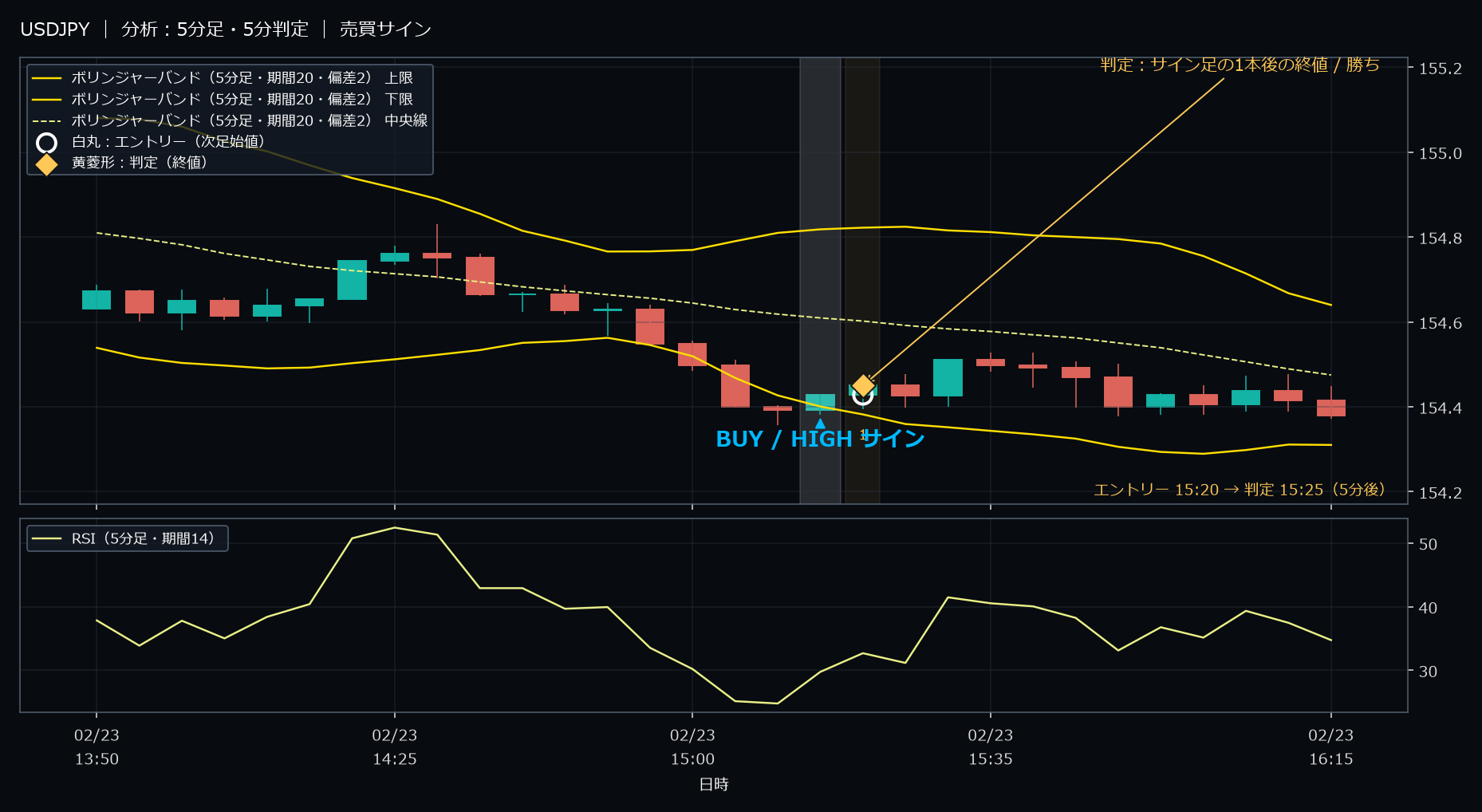The width and height of the screenshot is (1482, 812).
Task: Click the RSI axis value 40
Action: [x=1428, y=608]
